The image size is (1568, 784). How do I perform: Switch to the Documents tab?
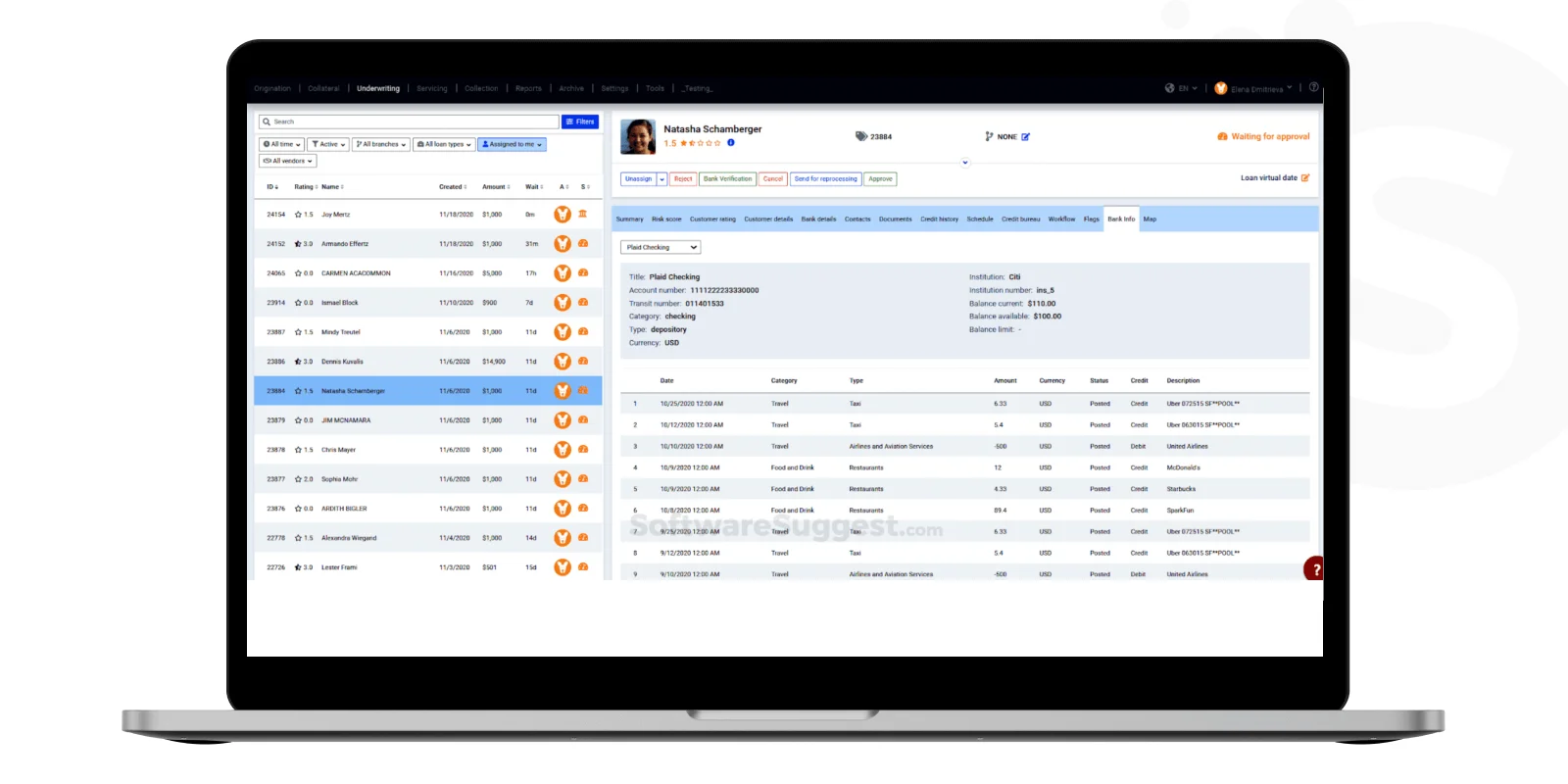click(895, 220)
